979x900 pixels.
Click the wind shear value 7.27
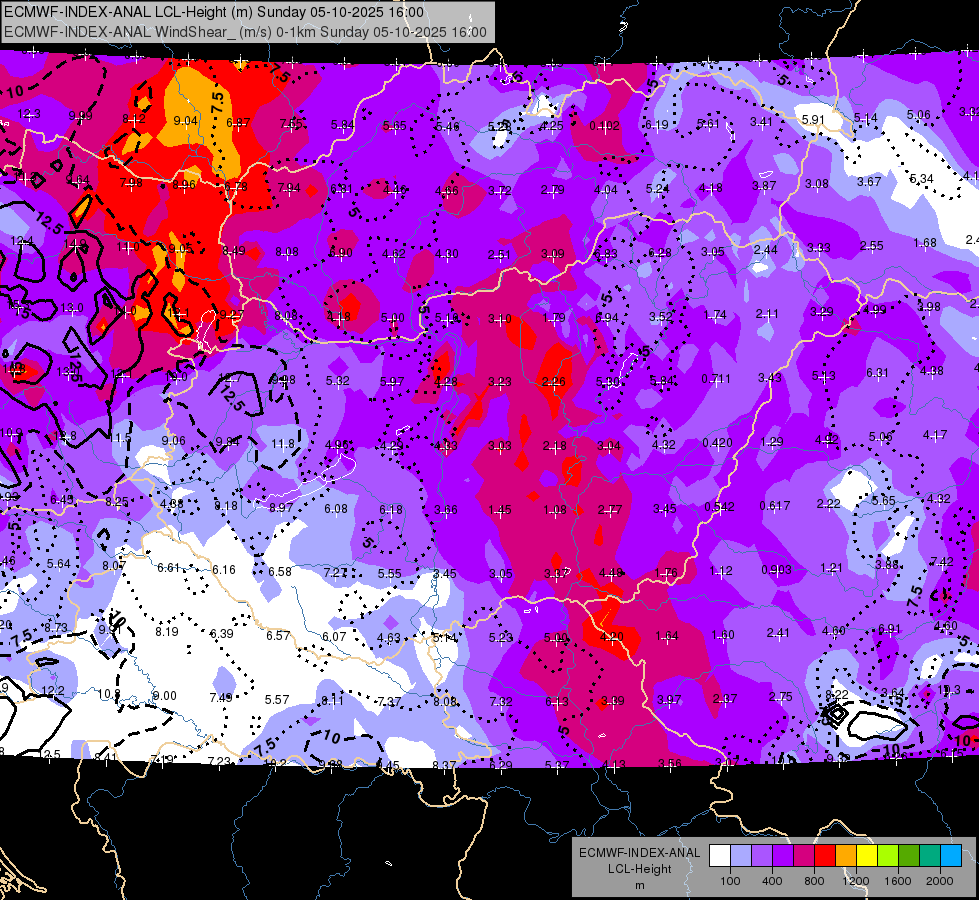click(x=335, y=573)
